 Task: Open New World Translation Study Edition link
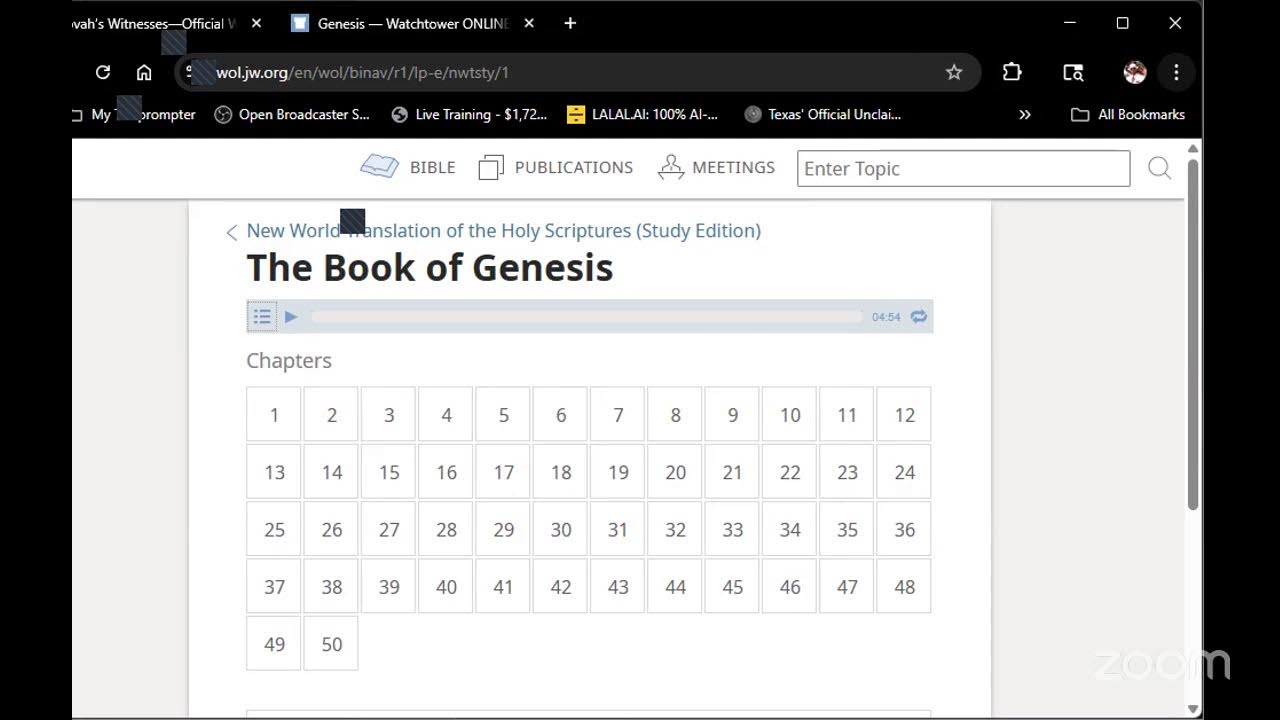tap(504, 231)
